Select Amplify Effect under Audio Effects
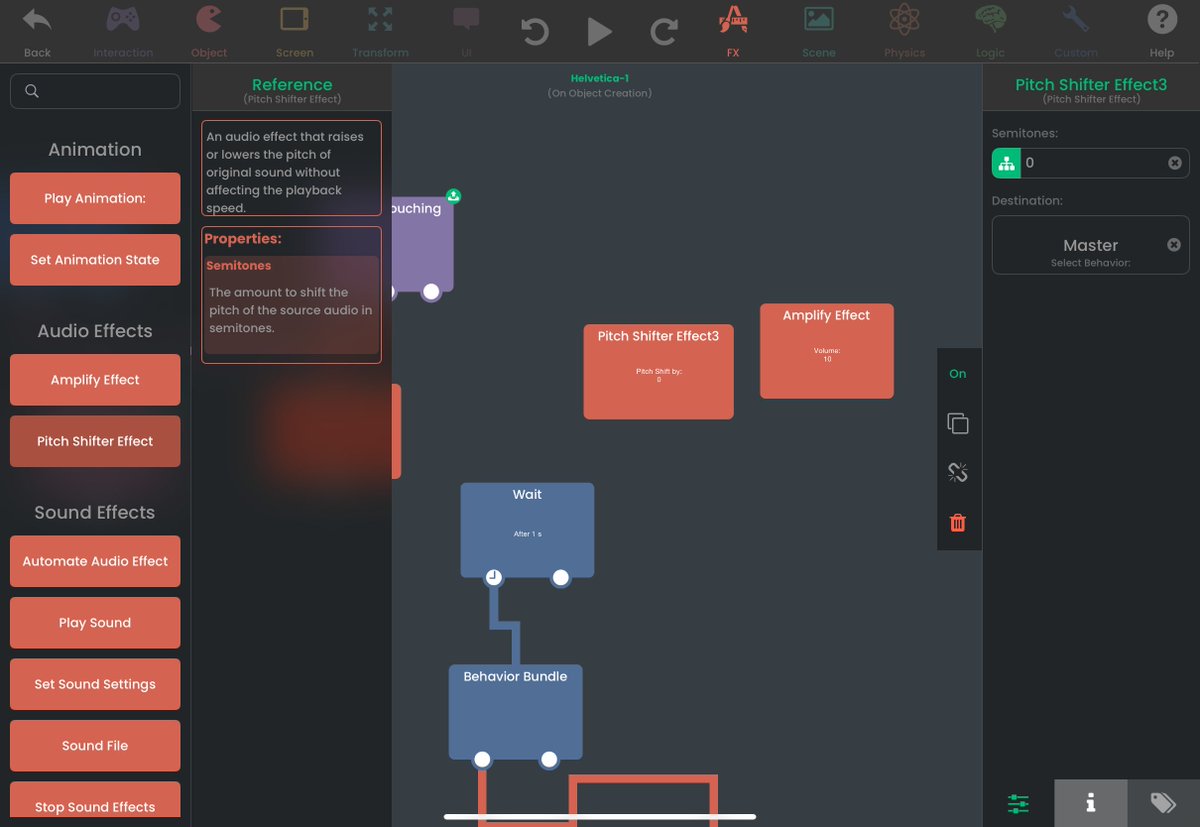The image size is (1200, 827). click(95, 380)
